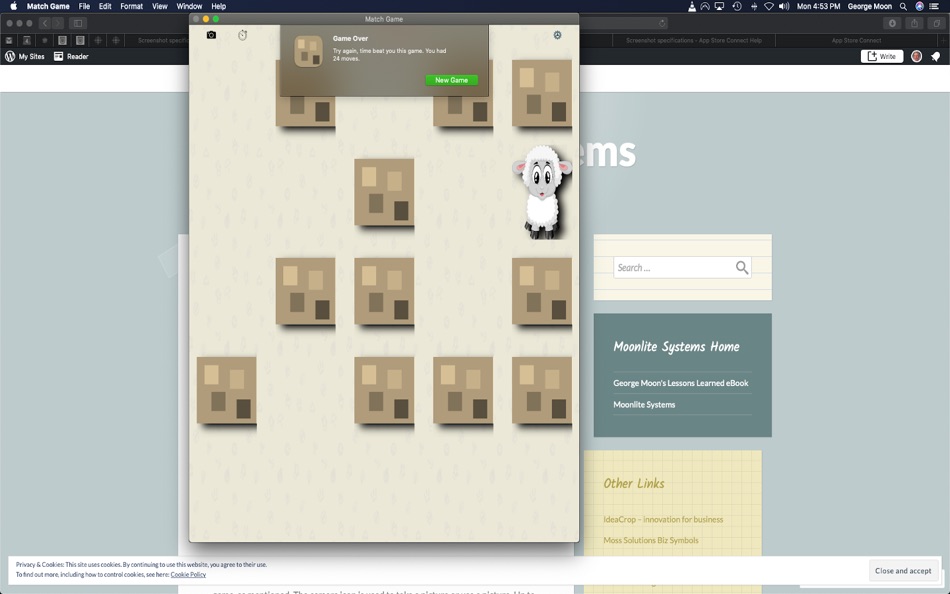Click the profile avatar in the toolbar
The height and width of the screenshot is (594, 950).
[916, 56]
